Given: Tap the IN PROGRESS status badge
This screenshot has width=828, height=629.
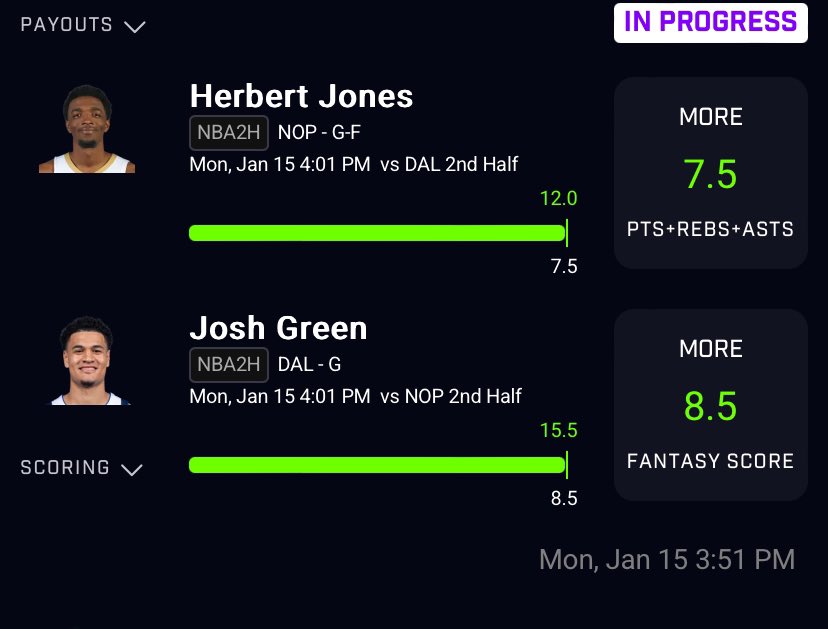Looking at the screenshot, I should pyautogui.click(x=711, y=22).
